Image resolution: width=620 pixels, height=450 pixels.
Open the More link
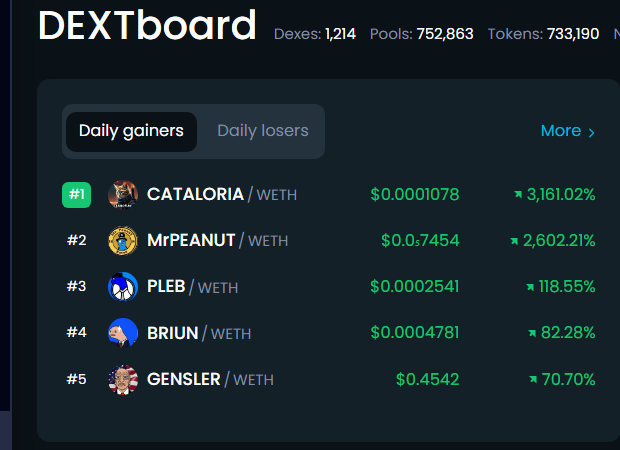(x=561, y=130)
